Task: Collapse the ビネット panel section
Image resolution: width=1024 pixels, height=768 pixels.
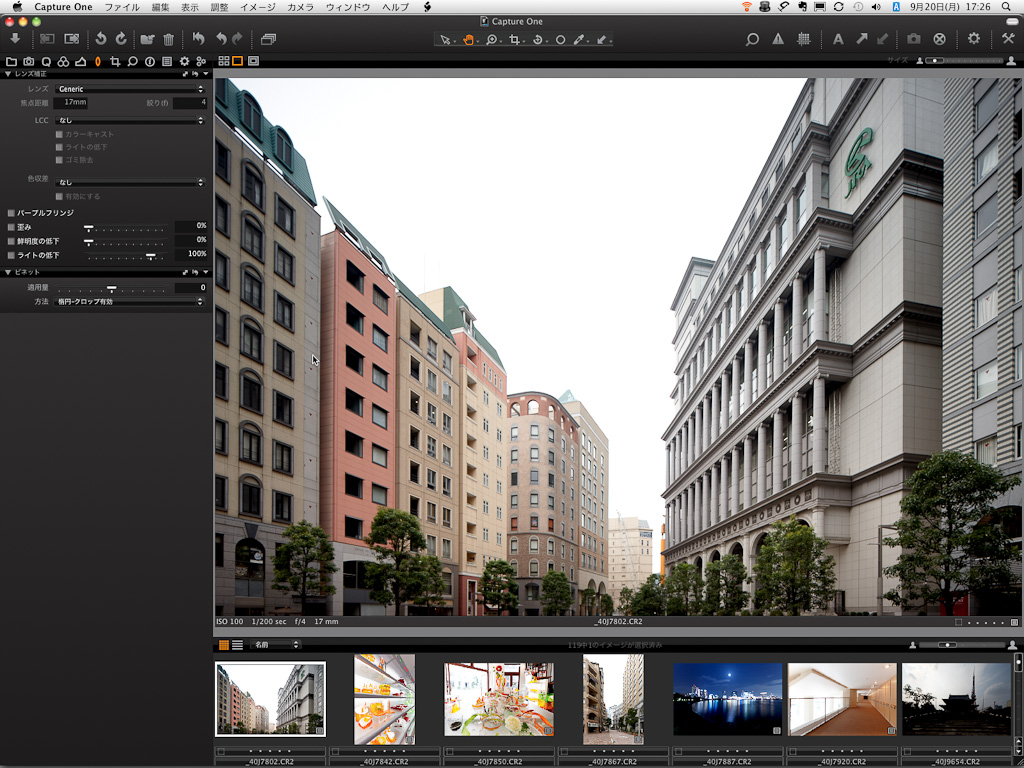Action: point(9,272)
